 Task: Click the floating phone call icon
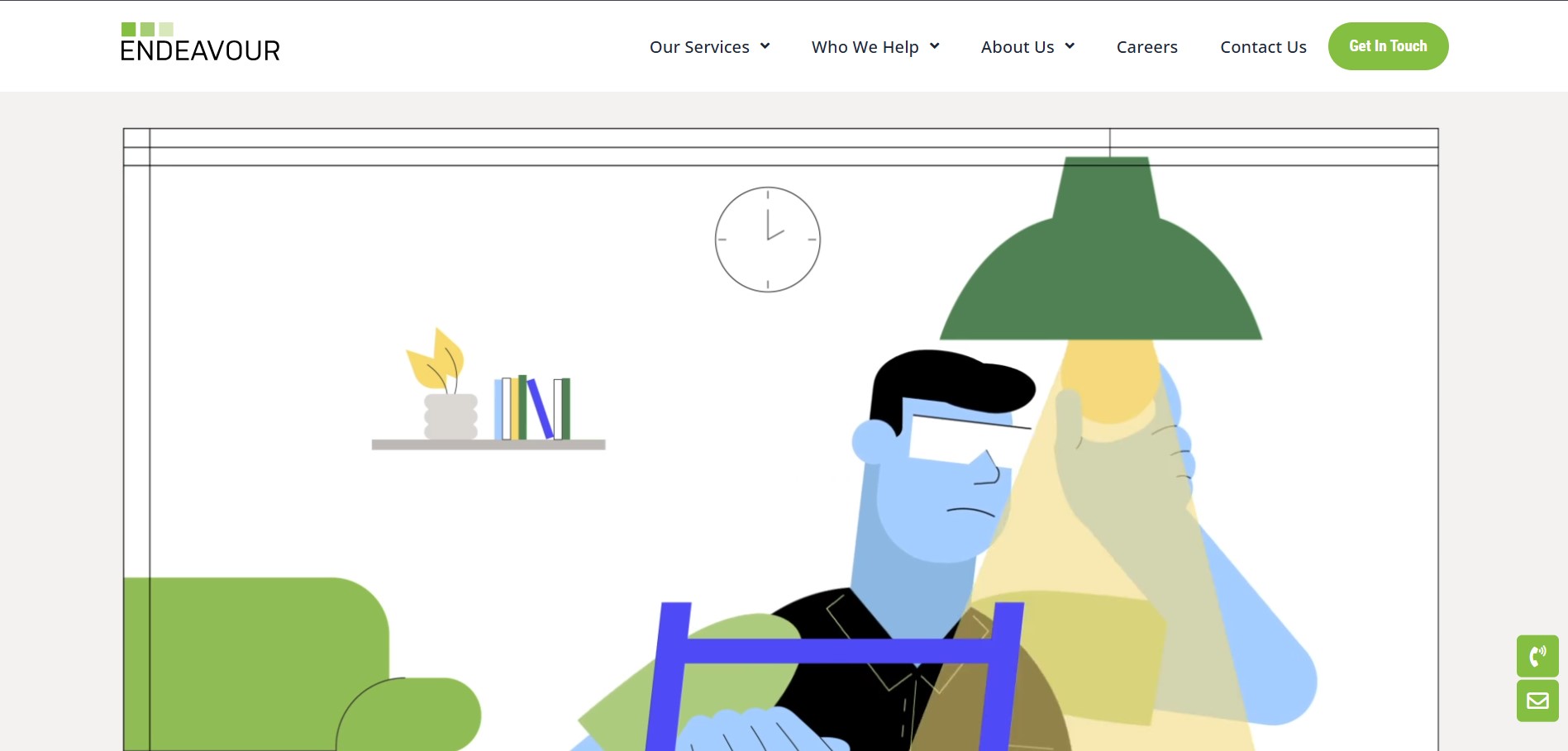pyautogui.click(x=1537, y=656)
